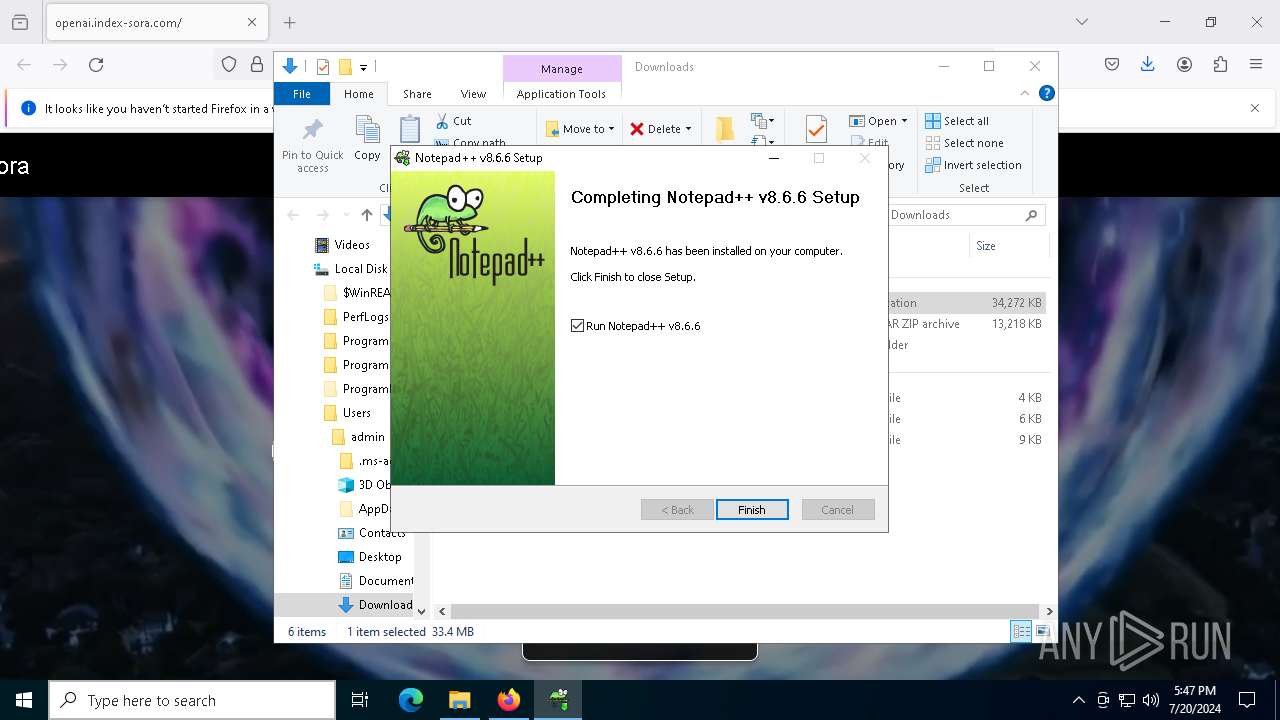Image resolution: width=1280 pixels, height=720 pixels.
Task: Click the magnifier in Downloads search box
Action: pyautogui.click(x=1031, y=215)
